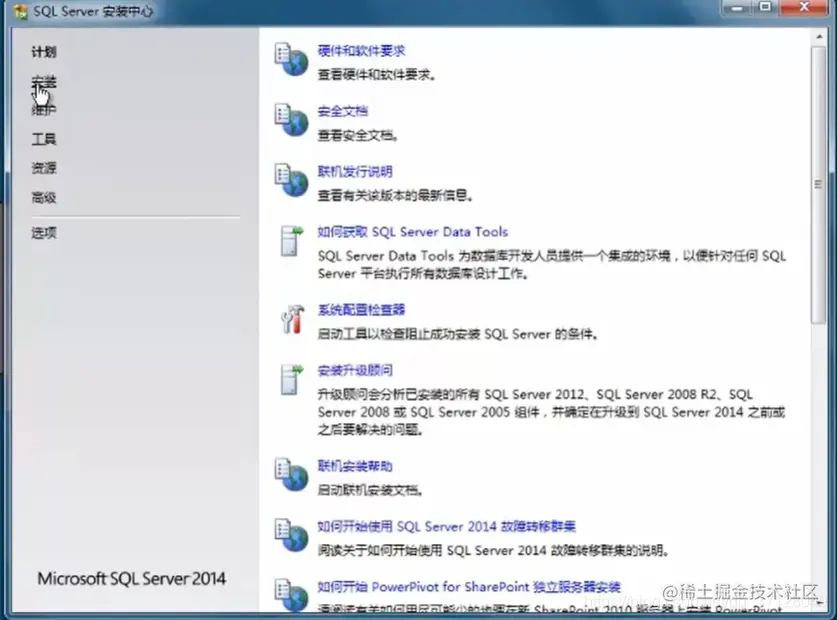
Task: Click the 故障转移群集 globe document icon
Action: click(x=291, y=535)
